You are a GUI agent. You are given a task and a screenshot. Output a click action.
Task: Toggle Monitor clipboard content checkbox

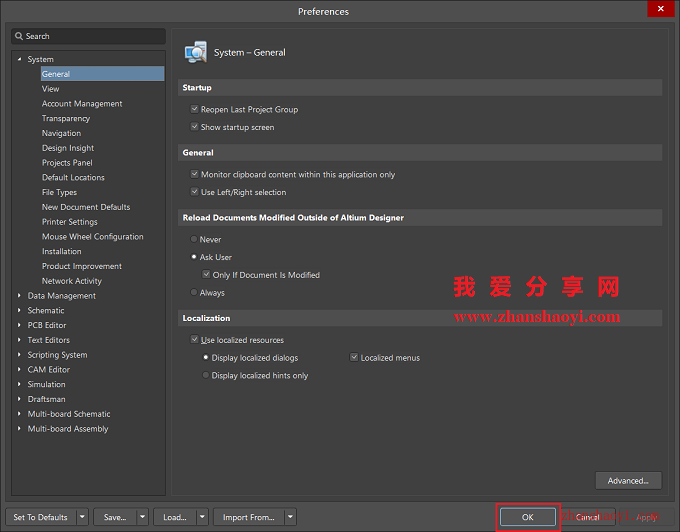tap(194, 174)
